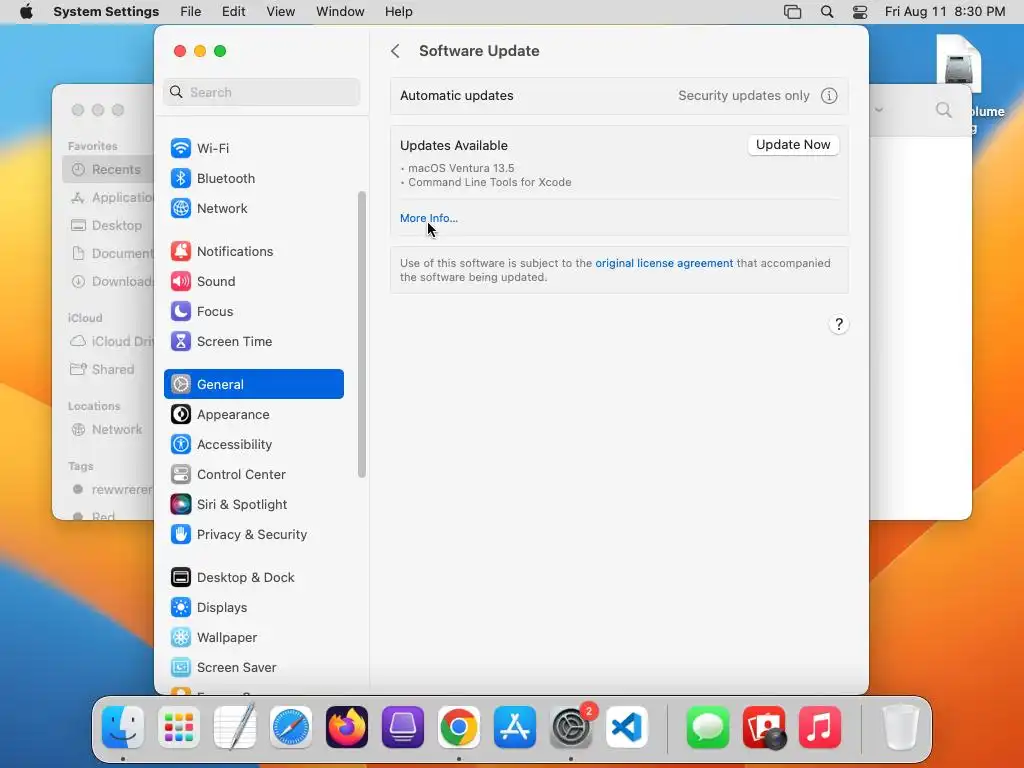1024x768 pixels.
Task: Open Control Center in menu bar
Action: 860,12
